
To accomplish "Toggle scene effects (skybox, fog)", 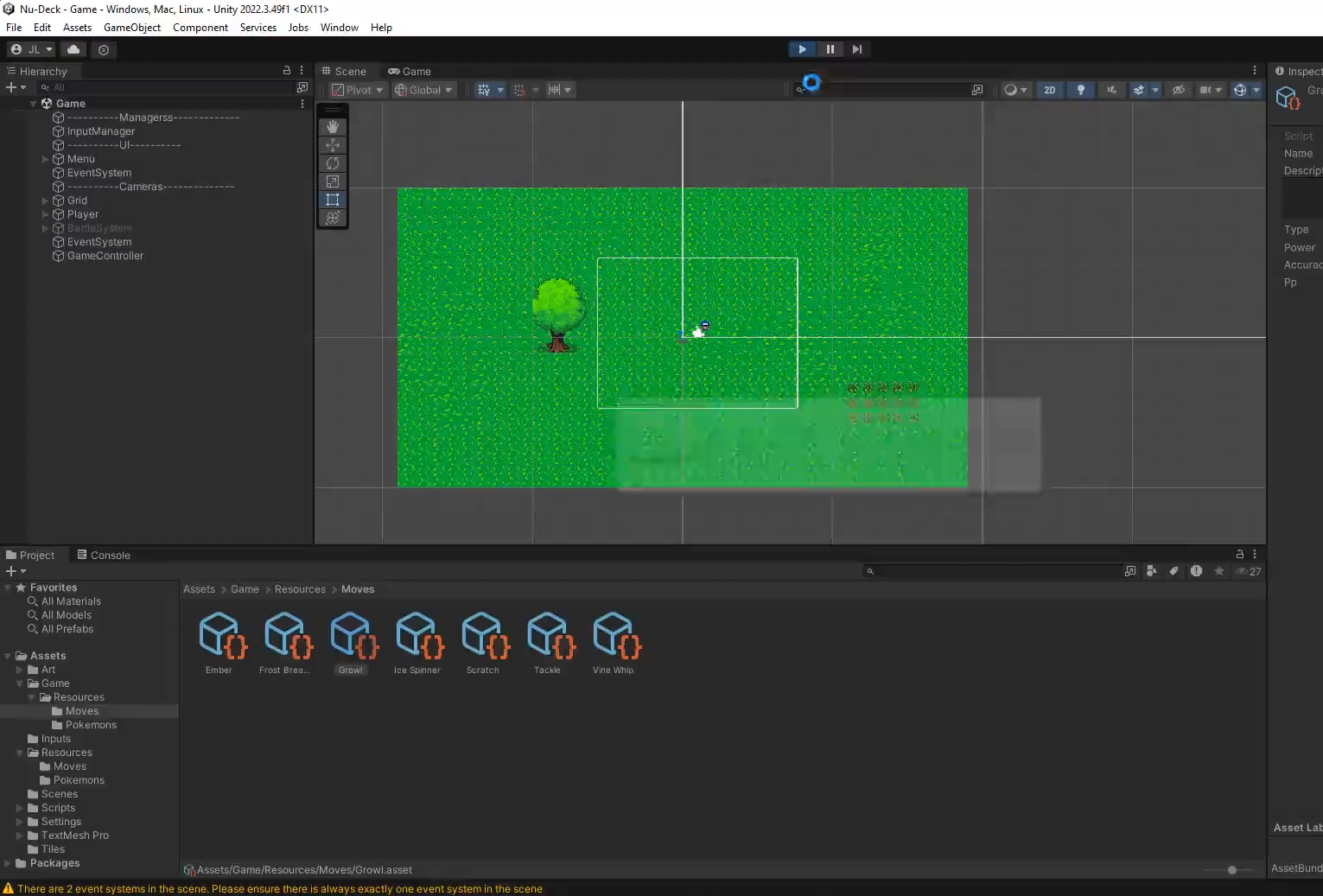I will (1139, 90).
